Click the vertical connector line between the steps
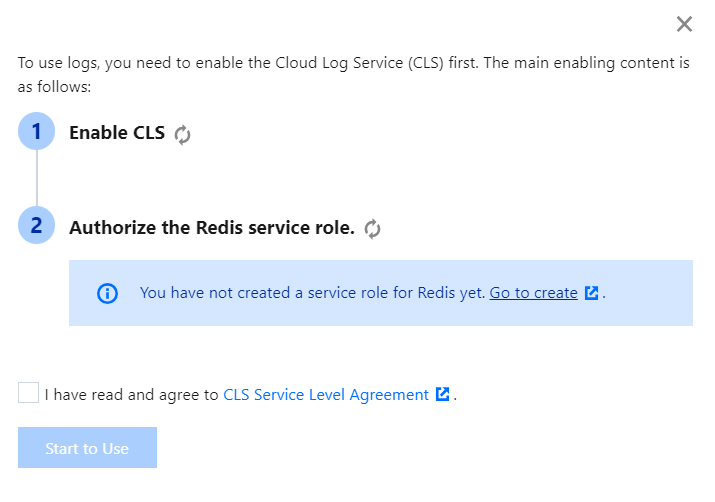This screenshot has height=502, width=715. point(37,178)
